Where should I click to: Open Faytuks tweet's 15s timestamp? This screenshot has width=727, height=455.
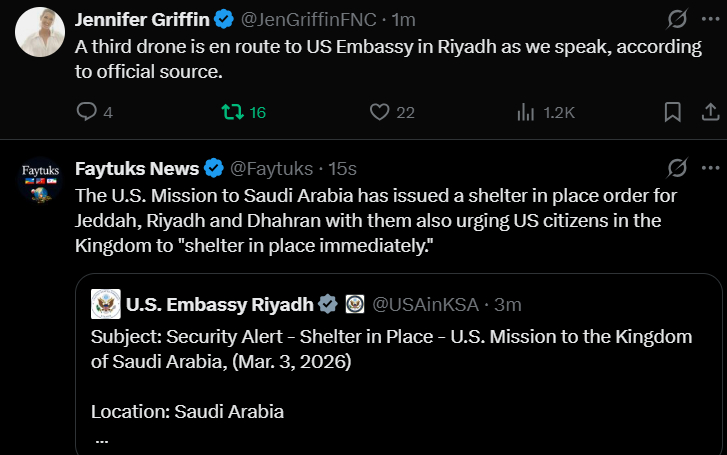click(x=343, y=167)
